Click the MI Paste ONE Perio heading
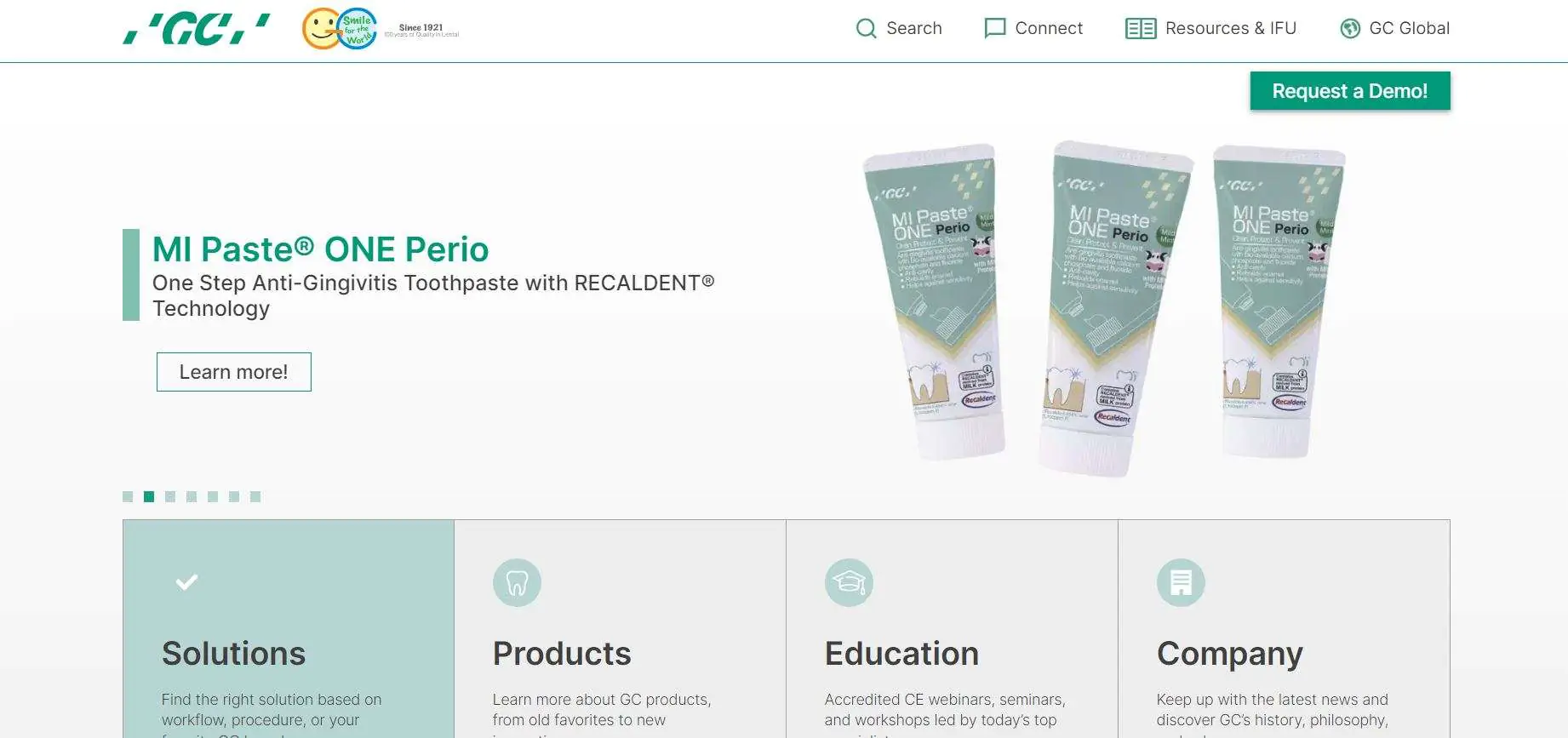The image size is (1568, 738). (x=321, y=249)
